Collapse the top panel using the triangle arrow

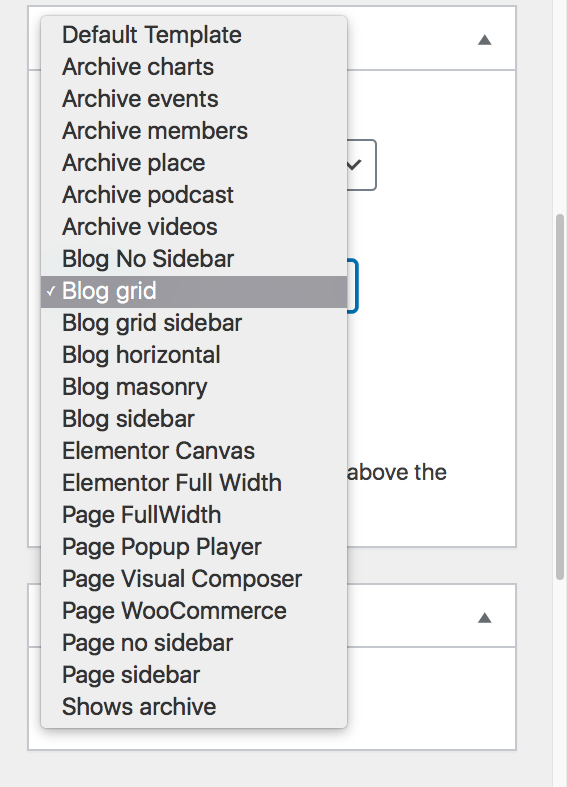click(x=484, y=40)
